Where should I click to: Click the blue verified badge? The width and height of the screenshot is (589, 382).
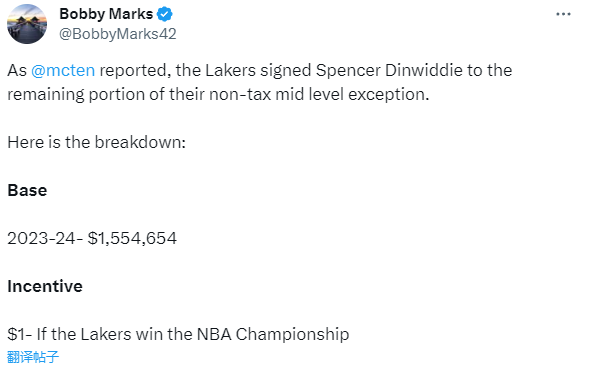tap(165, 14)
